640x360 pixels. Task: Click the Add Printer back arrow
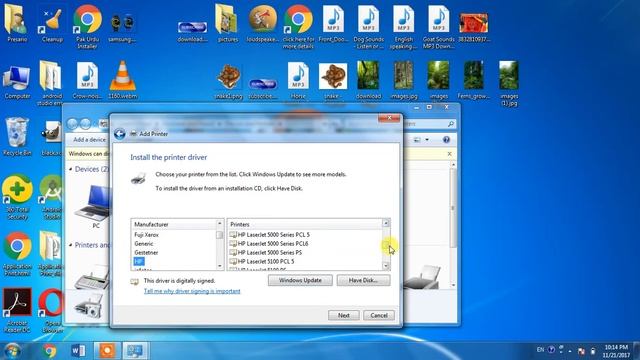120,134
